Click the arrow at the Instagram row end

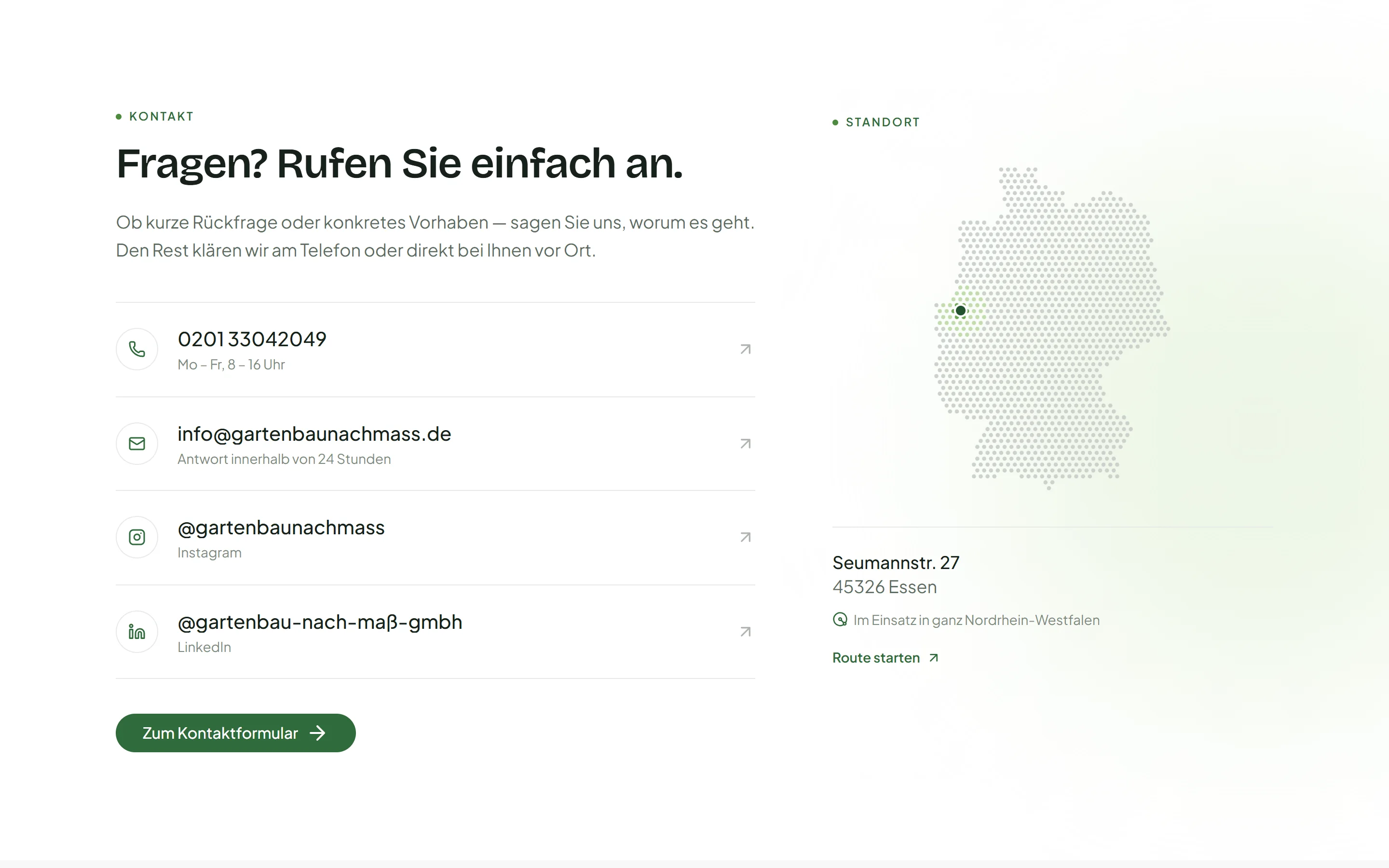(745, 537)
